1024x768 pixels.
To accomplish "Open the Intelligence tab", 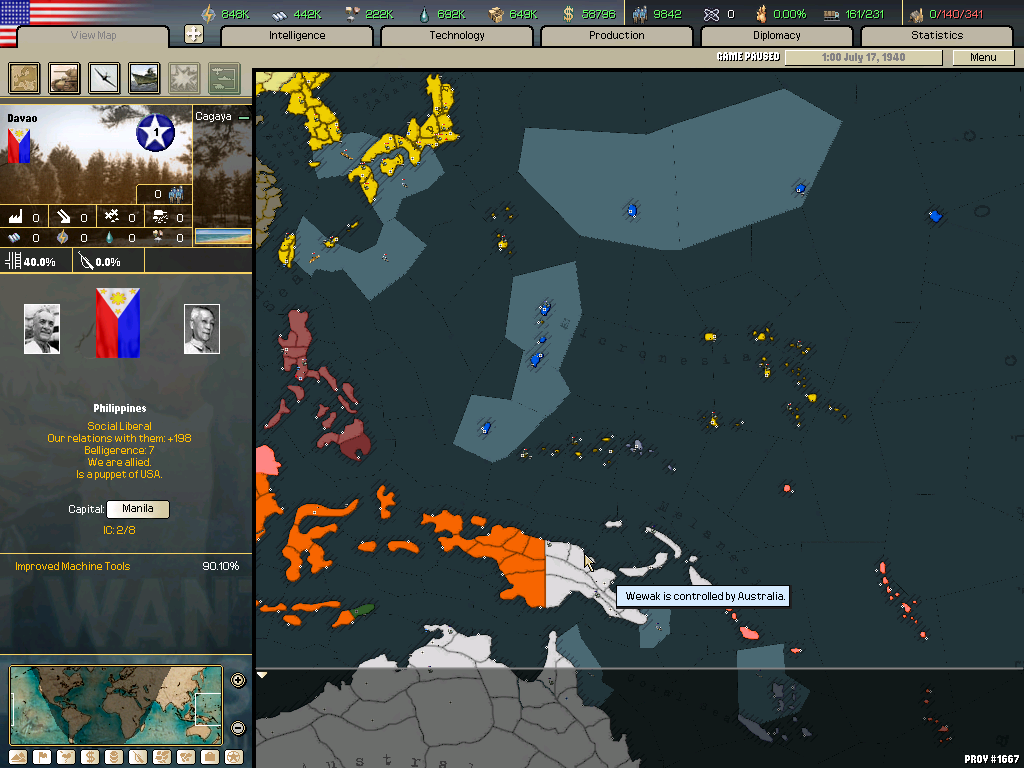I will coord(297,36).
